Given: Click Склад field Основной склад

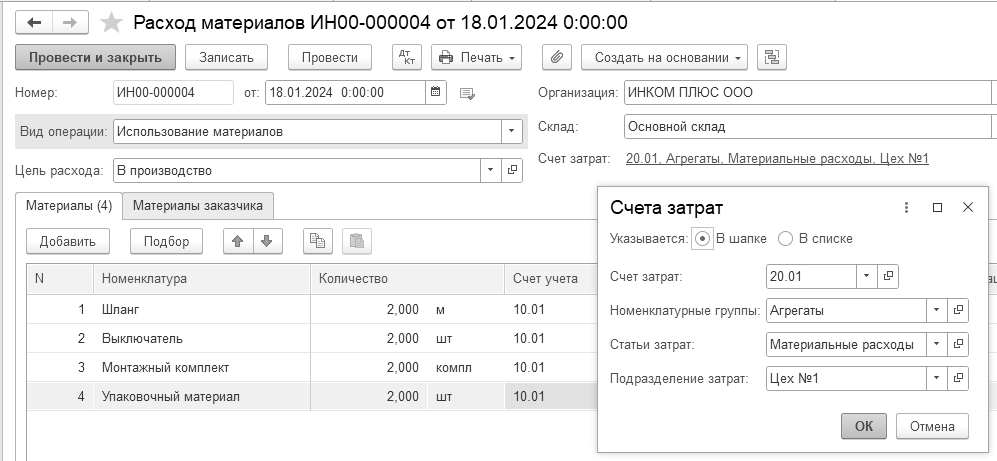Looking at the screenshot, I should click(x=808, y=127).
